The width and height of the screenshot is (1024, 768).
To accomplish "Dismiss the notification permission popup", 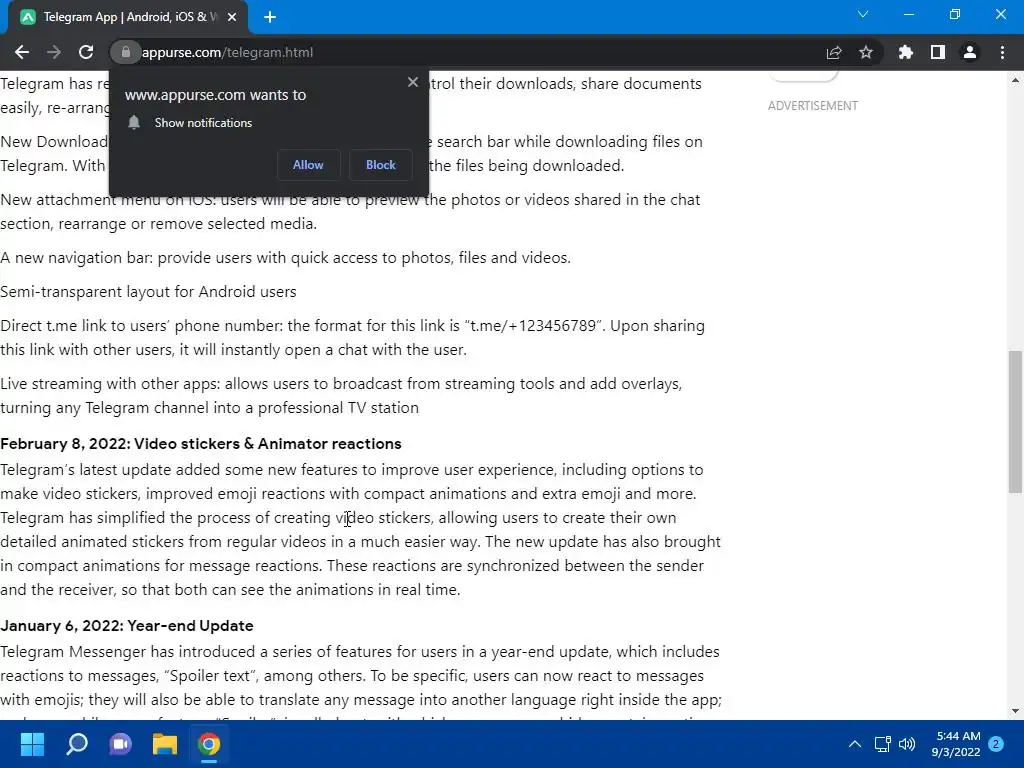I will (x=413, y=82).
